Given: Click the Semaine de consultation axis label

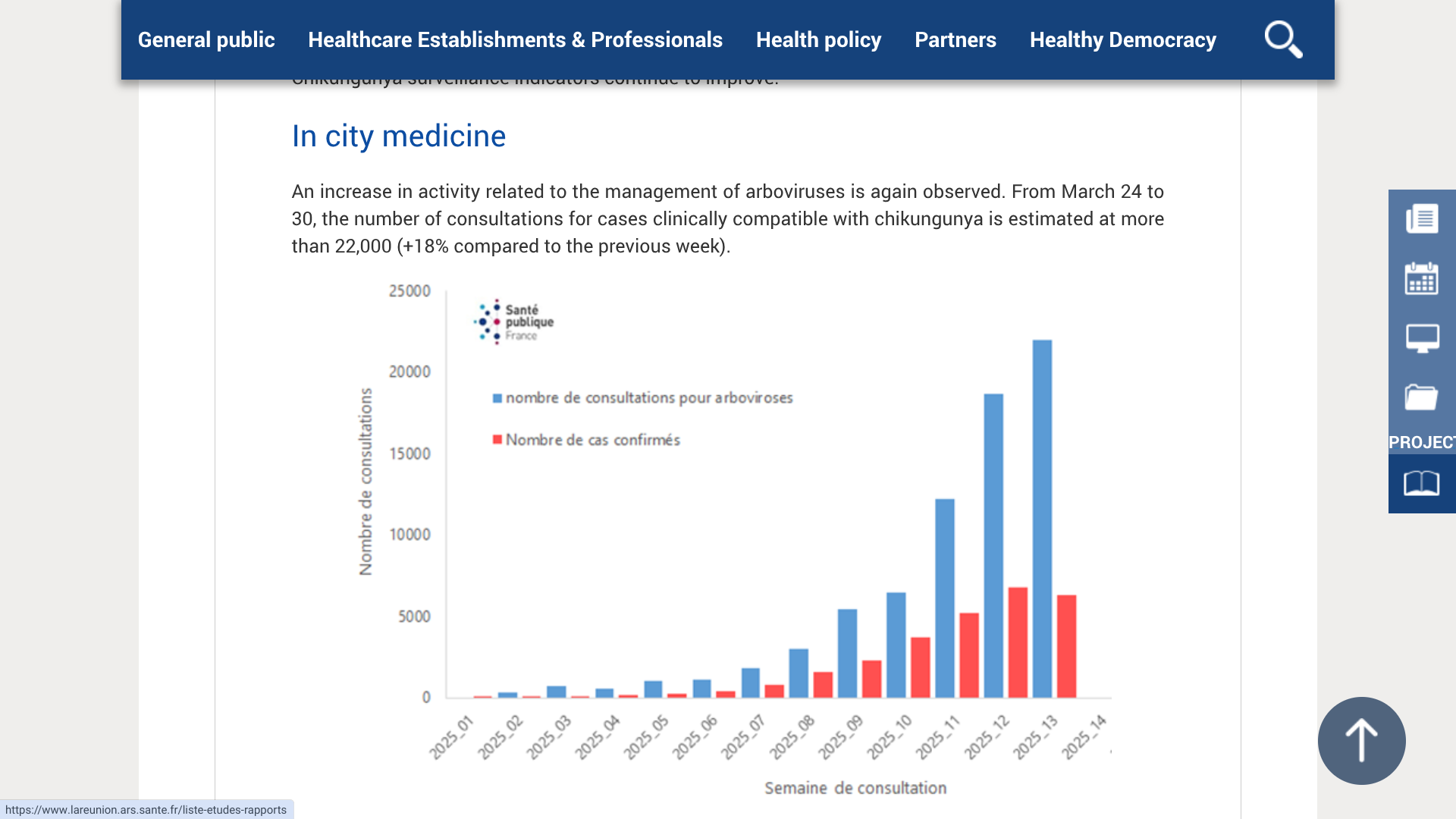Looking at the screenshot, I should pos(855,788).
